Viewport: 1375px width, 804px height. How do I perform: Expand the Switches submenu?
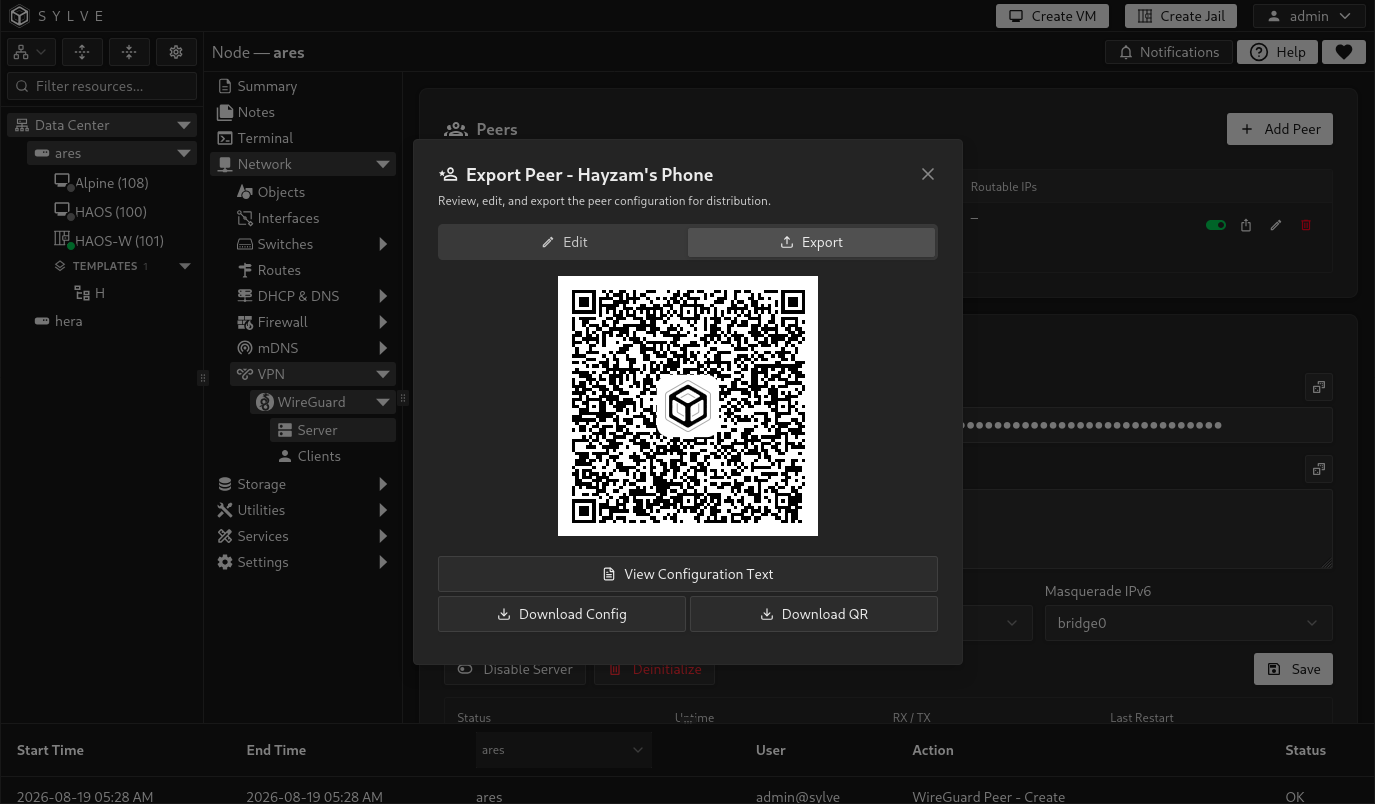pyautogui.click(x=383, y=244)
